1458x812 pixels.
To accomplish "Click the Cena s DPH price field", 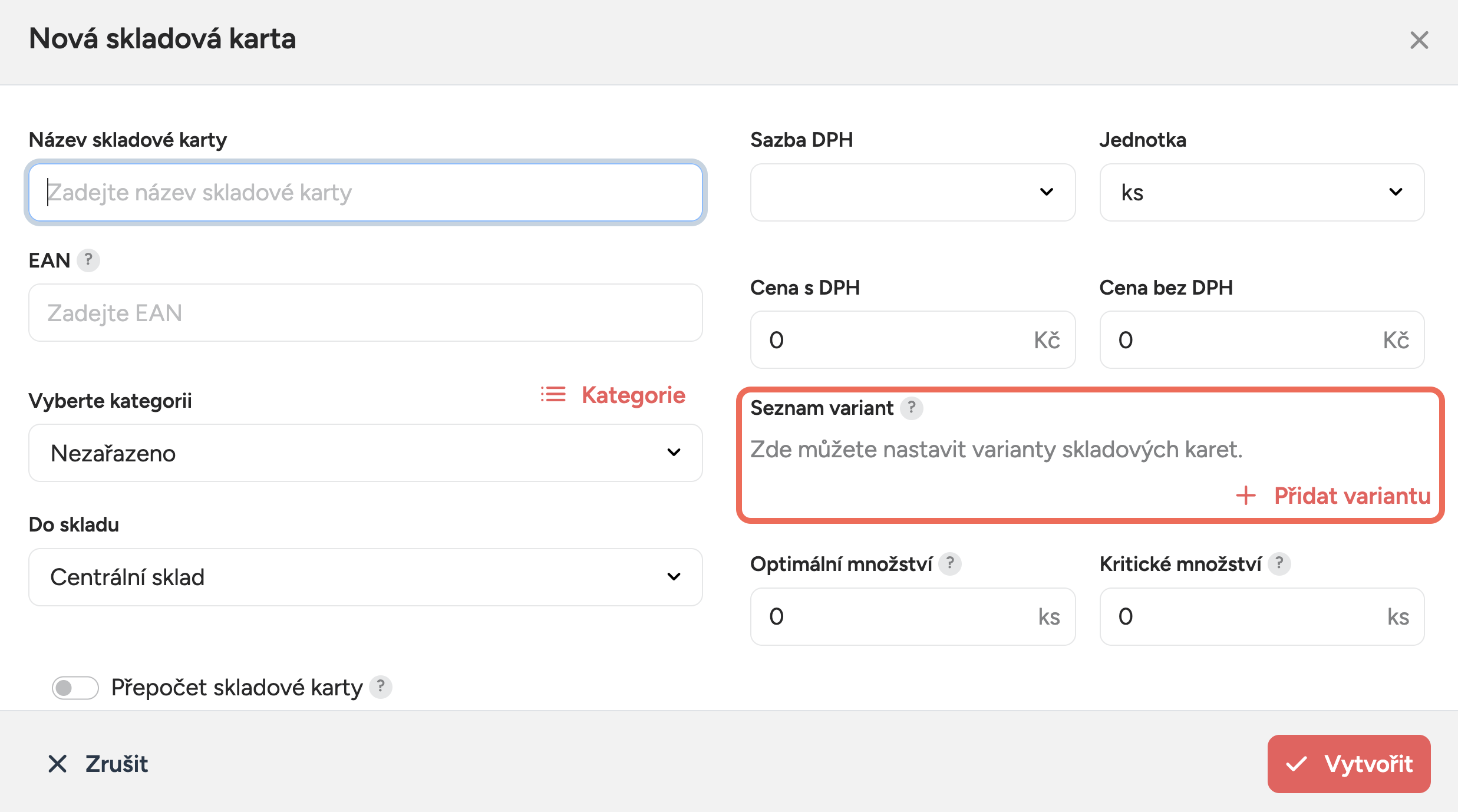I will pyautogui.click(x=896, y=340).
